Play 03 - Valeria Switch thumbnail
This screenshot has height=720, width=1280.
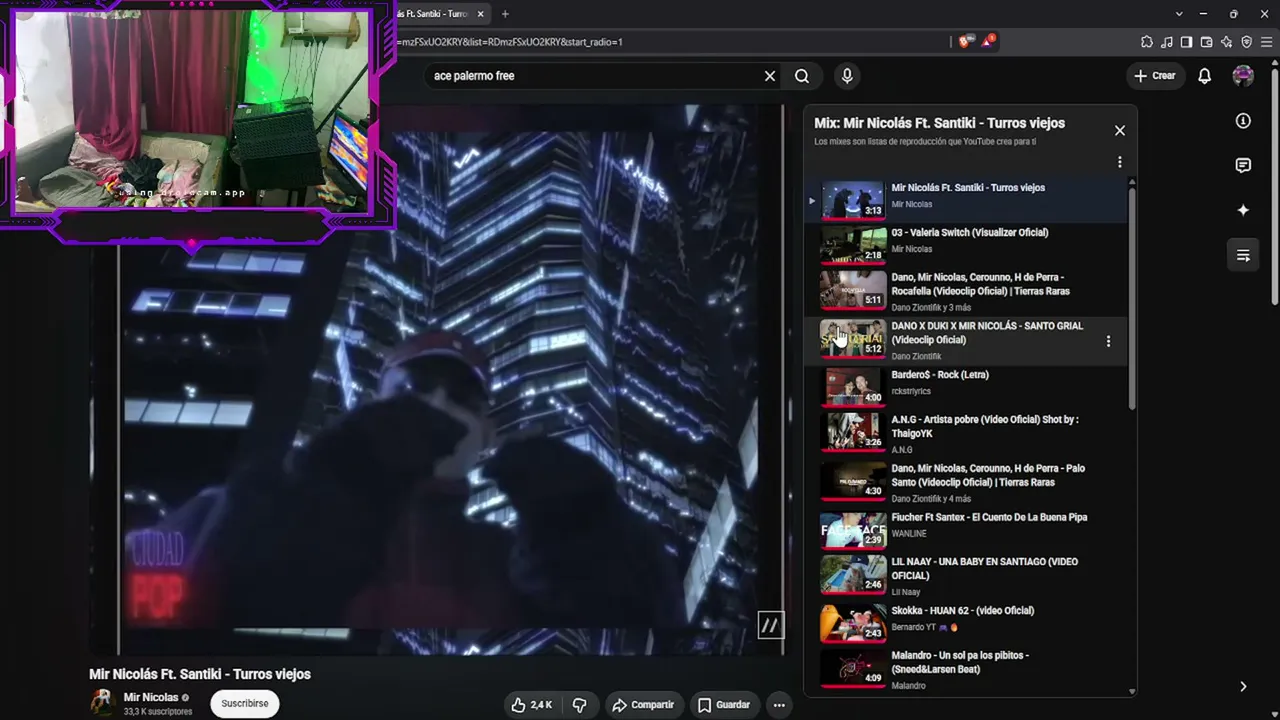[853, 244]
